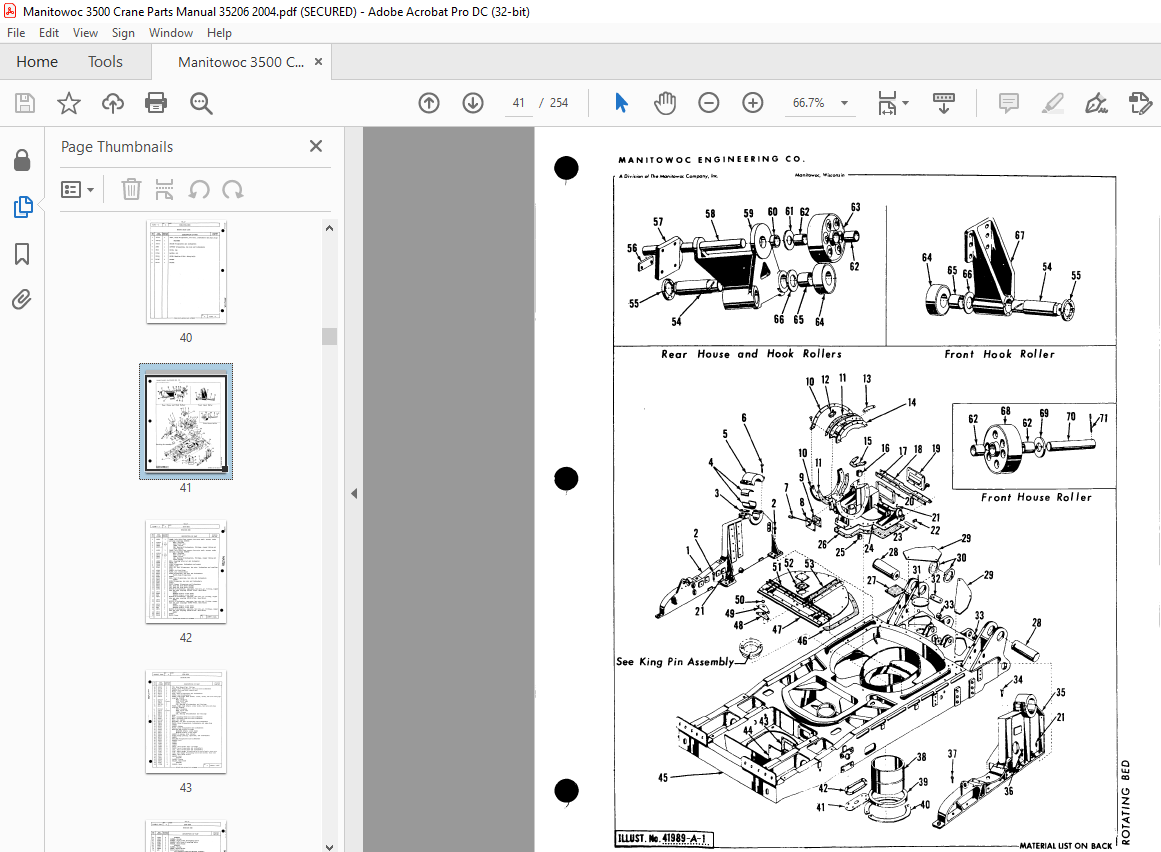Collapse the navigation pane arrow
Viewport: 1161px width, 852px height.
(x=354, y=493)
